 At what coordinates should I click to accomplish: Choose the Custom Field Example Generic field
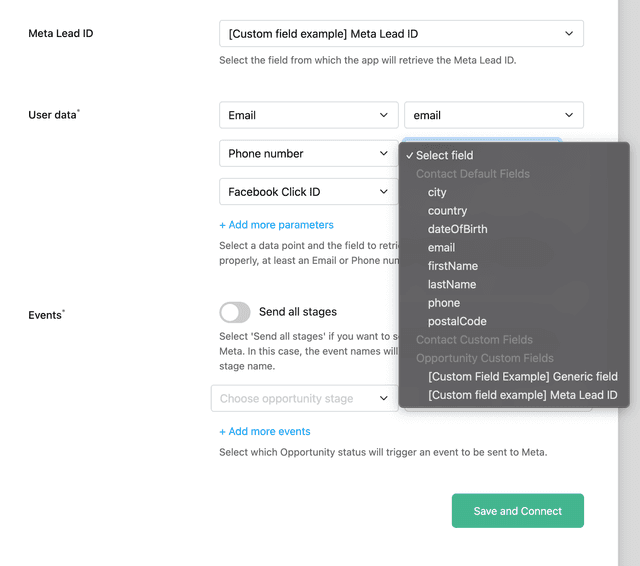pos(522,377)
